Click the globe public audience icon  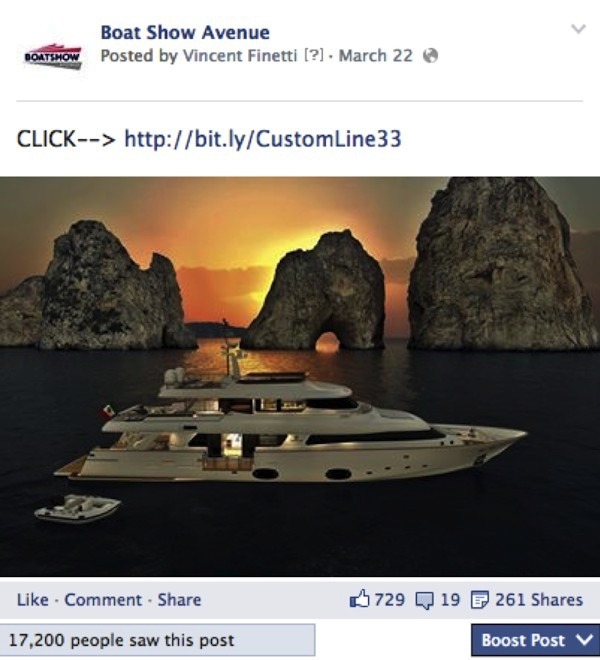pos(430,56)
